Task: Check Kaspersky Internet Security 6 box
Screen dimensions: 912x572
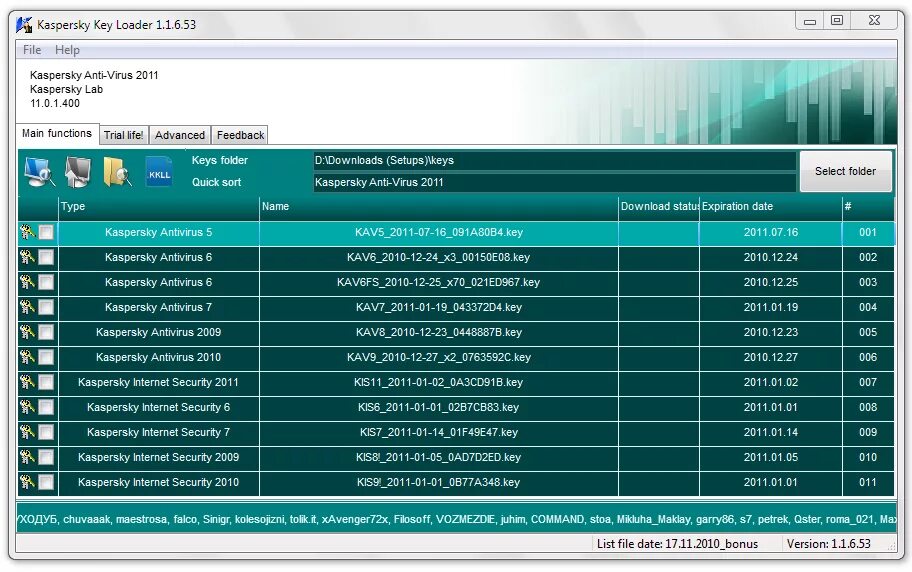Action: 46,407
